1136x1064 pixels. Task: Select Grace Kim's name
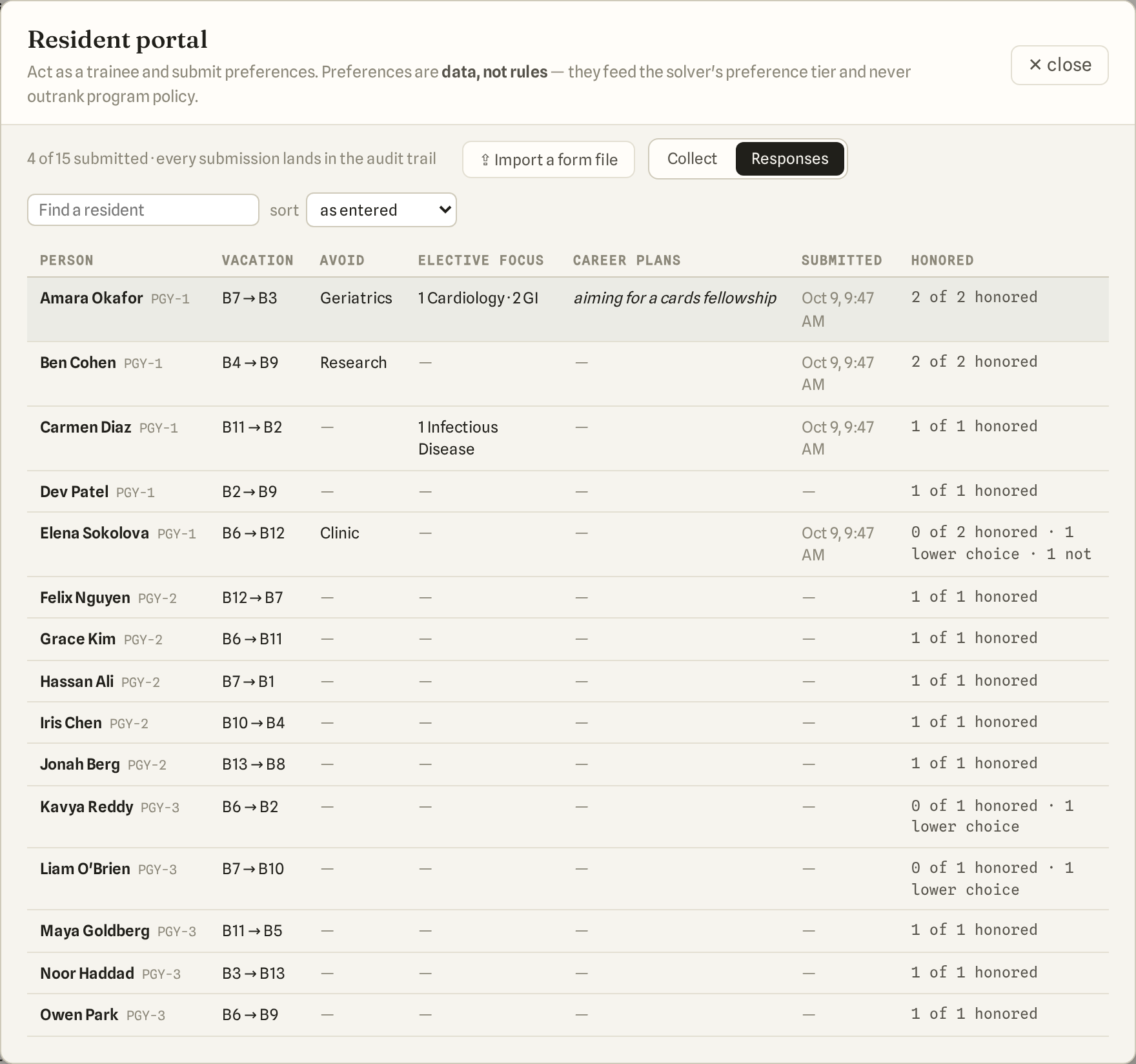(x=77, y=639)
